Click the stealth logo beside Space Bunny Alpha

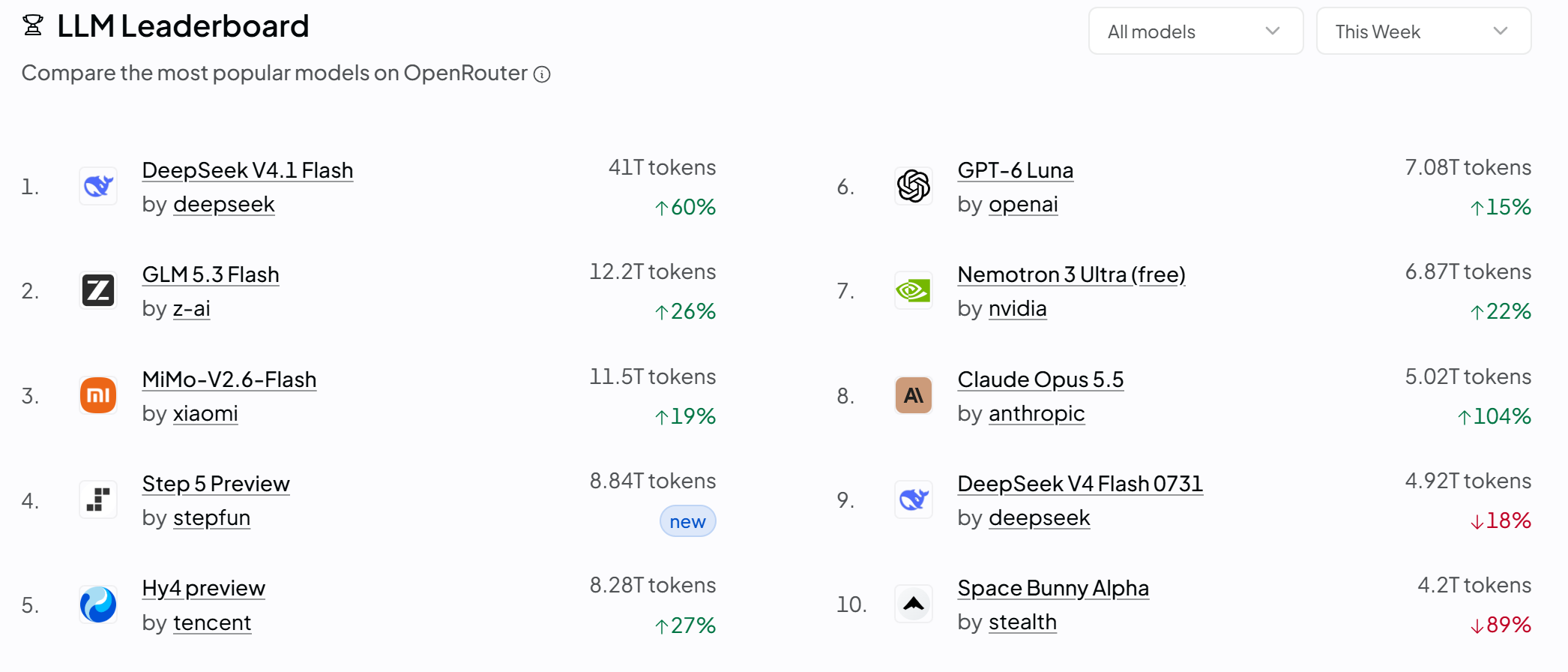click(x=914, y=604)
